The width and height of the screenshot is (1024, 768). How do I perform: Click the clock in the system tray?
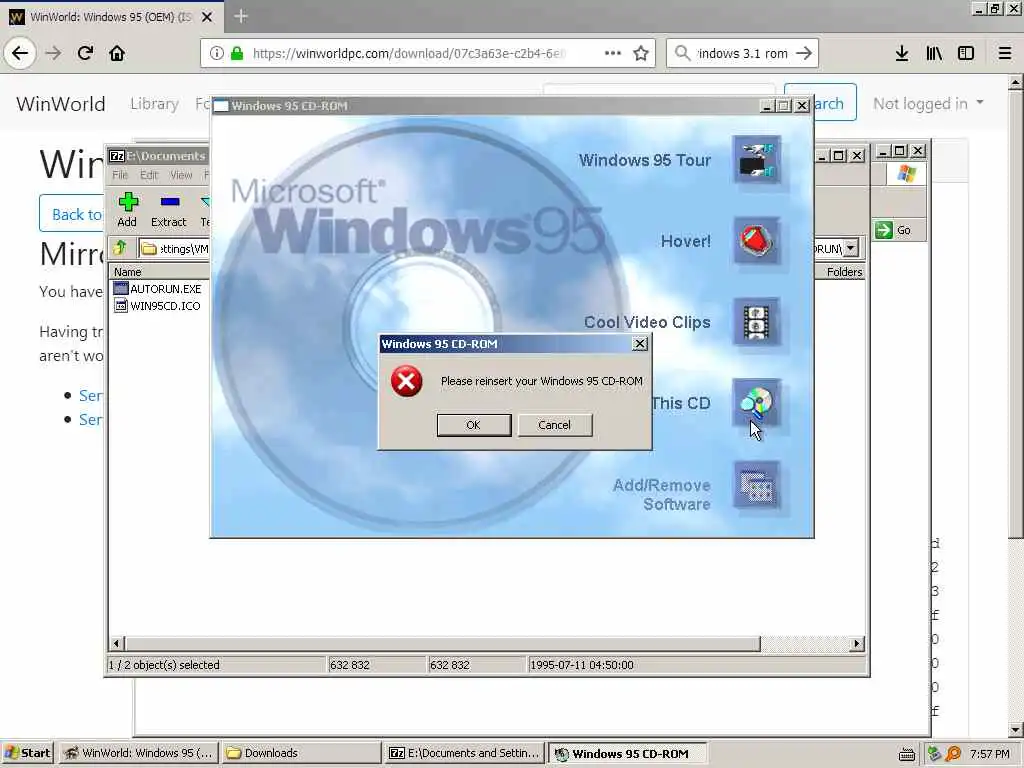(990, 754)
